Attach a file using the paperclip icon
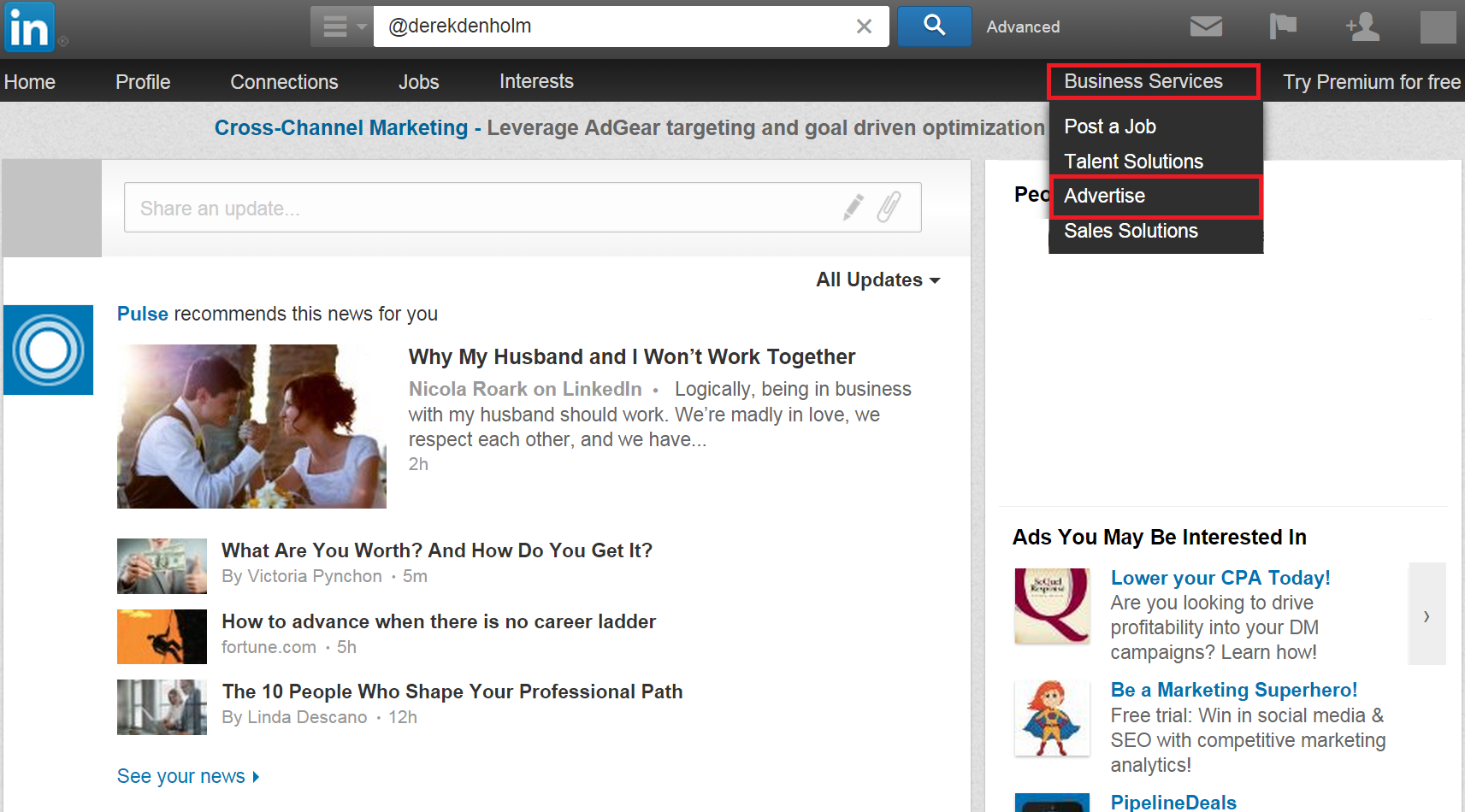Image resolution: width=1465 pixels, height=812 pixels. coord(889,206)
